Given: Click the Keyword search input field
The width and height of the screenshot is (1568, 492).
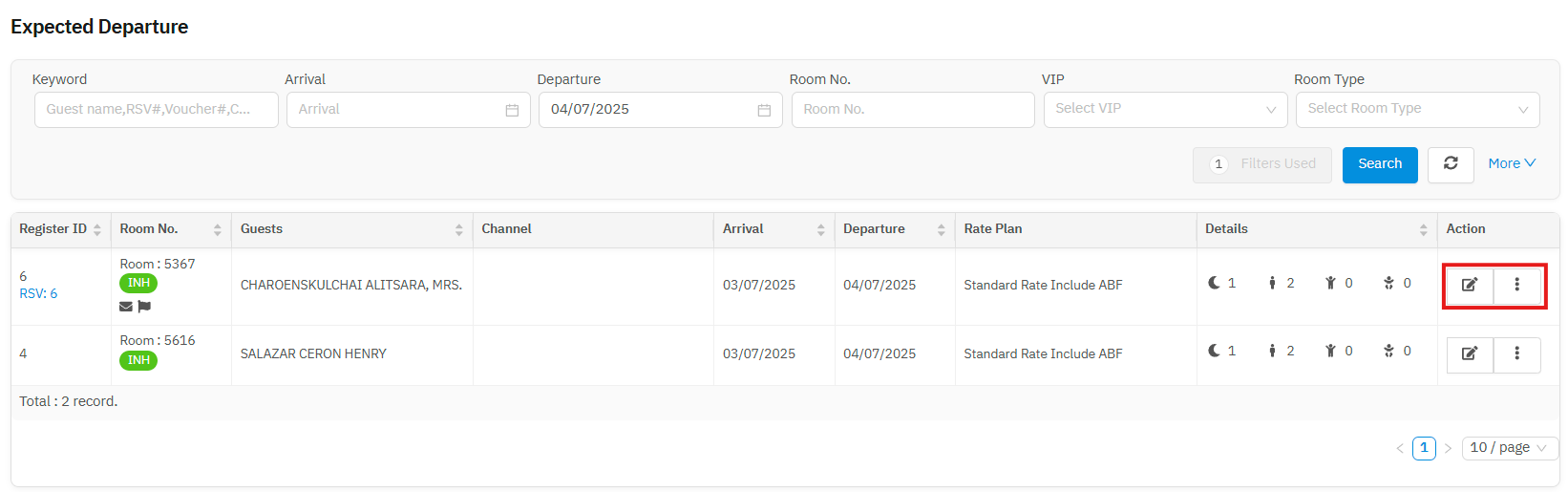Looking at the screenshot, I should (x=156, y=109).
